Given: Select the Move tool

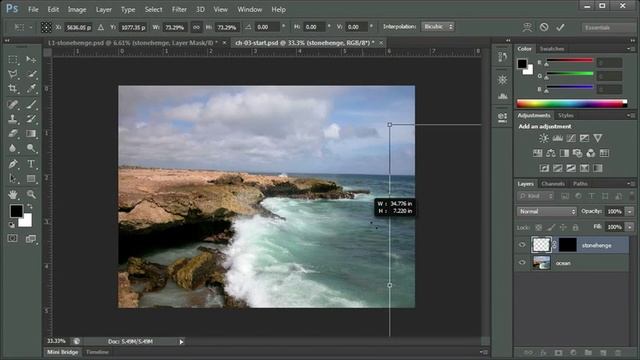Looking at the screenshot, I should point(31,60).
